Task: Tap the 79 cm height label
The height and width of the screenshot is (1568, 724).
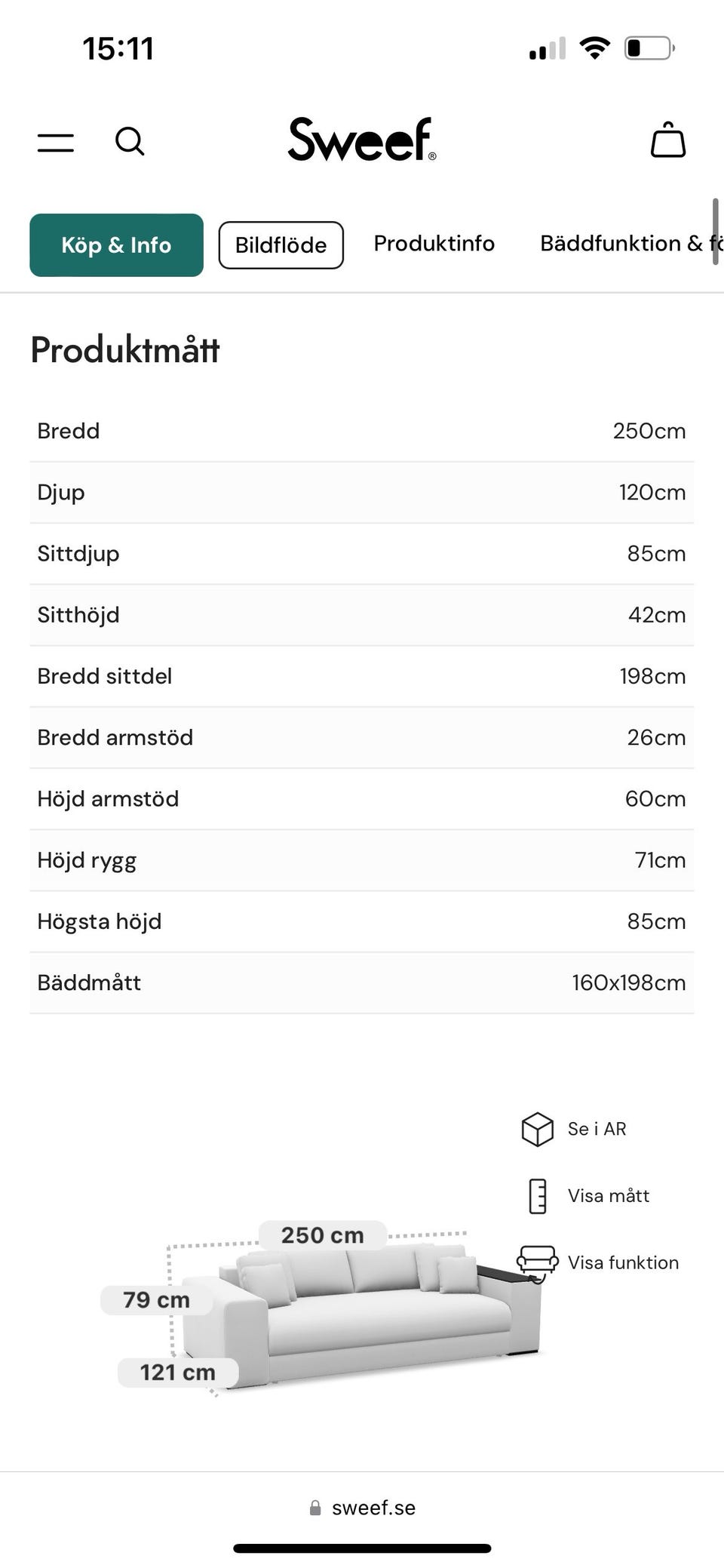Action: pos(156,1299)
